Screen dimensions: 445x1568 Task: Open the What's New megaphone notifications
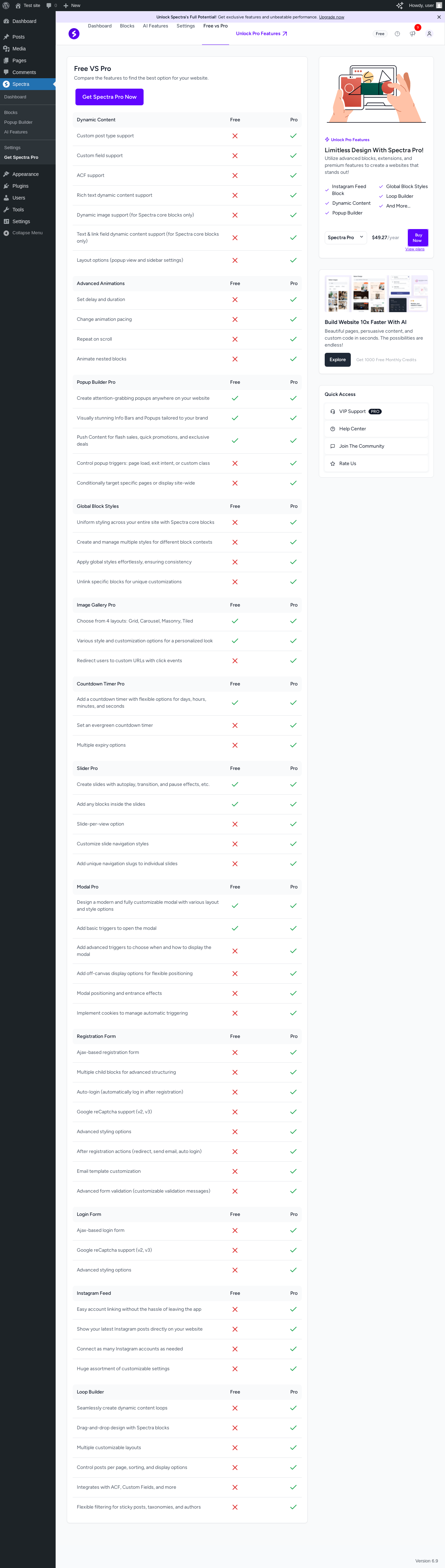[x=413, y=34]
